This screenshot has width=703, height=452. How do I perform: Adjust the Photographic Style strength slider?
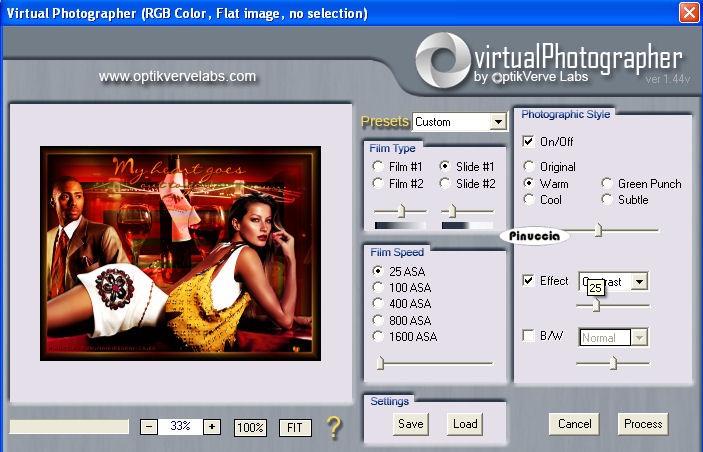598,230
